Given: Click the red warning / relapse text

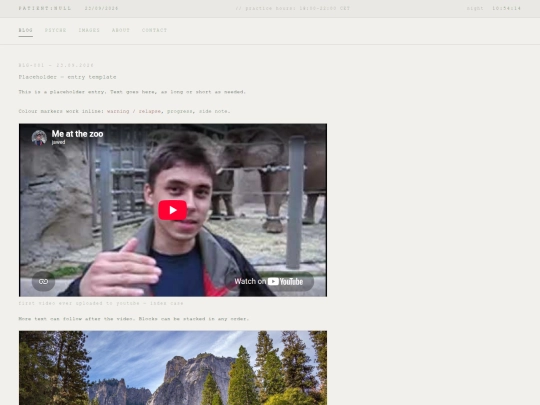Looking at the screenshot, I should tap(134, 111).
